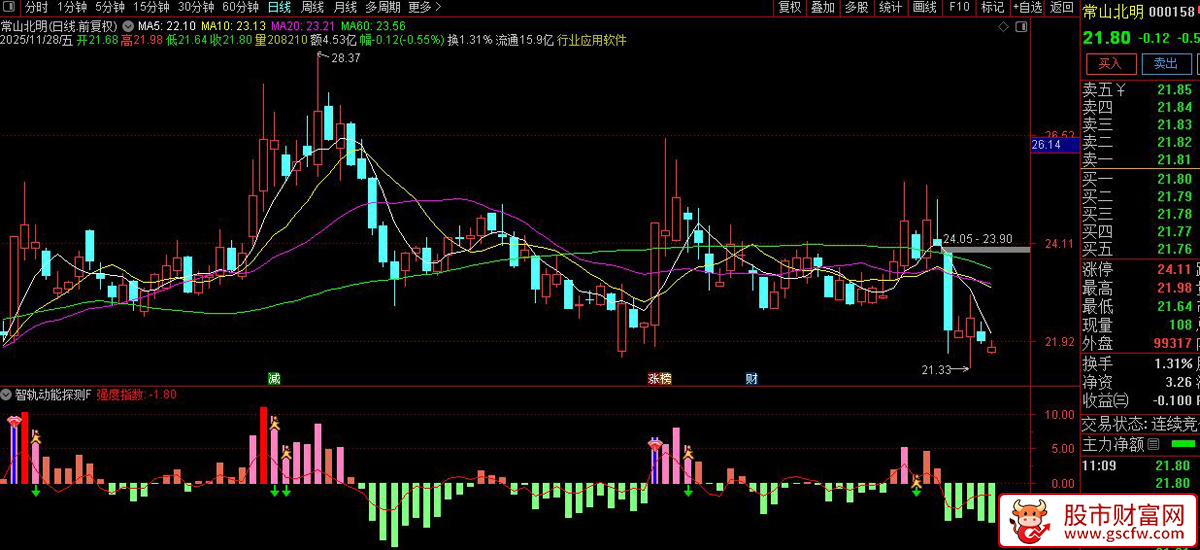Open the 多周期 multi-period selector

pos(383,7)
